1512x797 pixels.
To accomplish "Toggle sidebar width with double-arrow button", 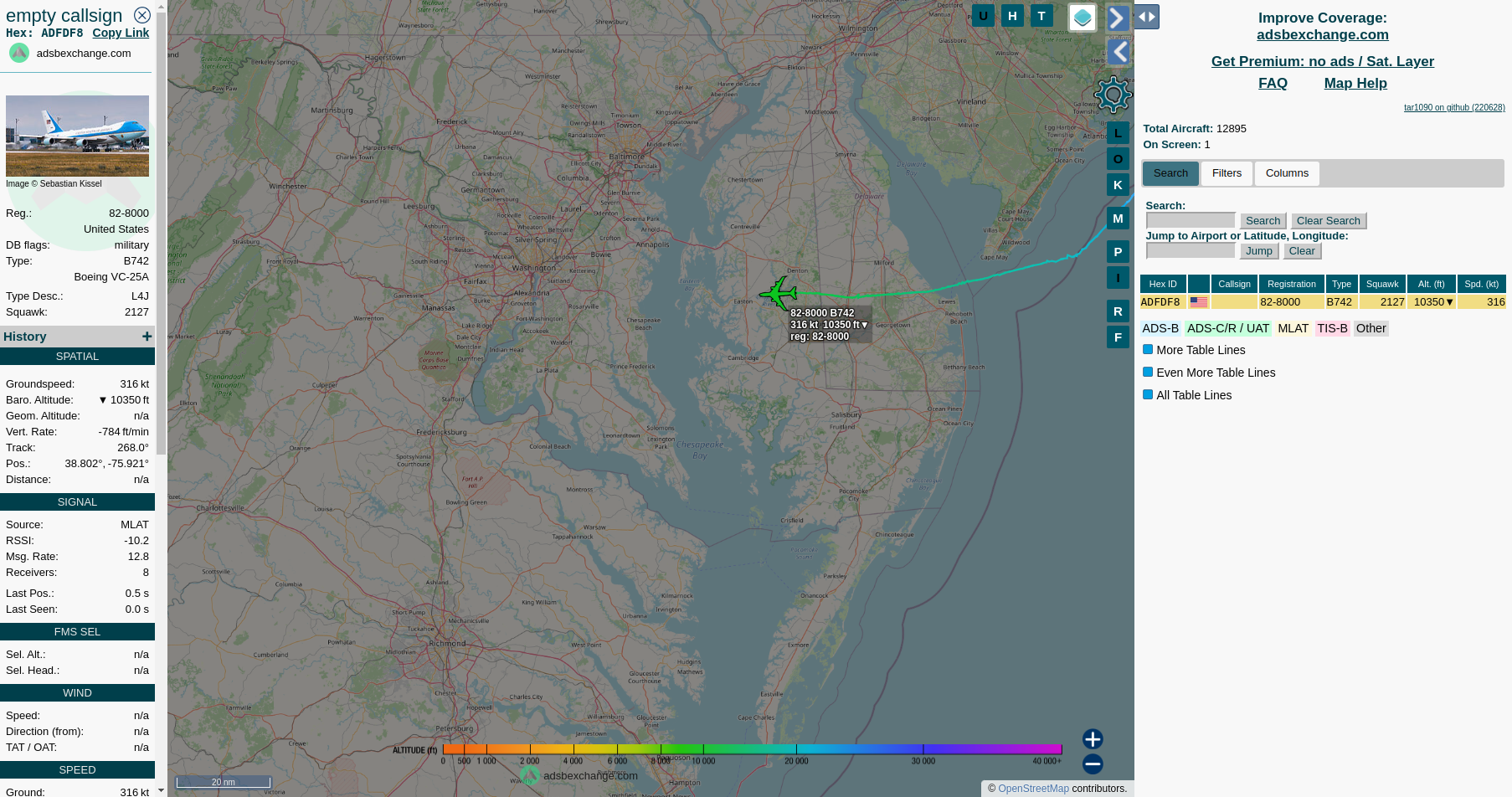I will coord(1147,17).
